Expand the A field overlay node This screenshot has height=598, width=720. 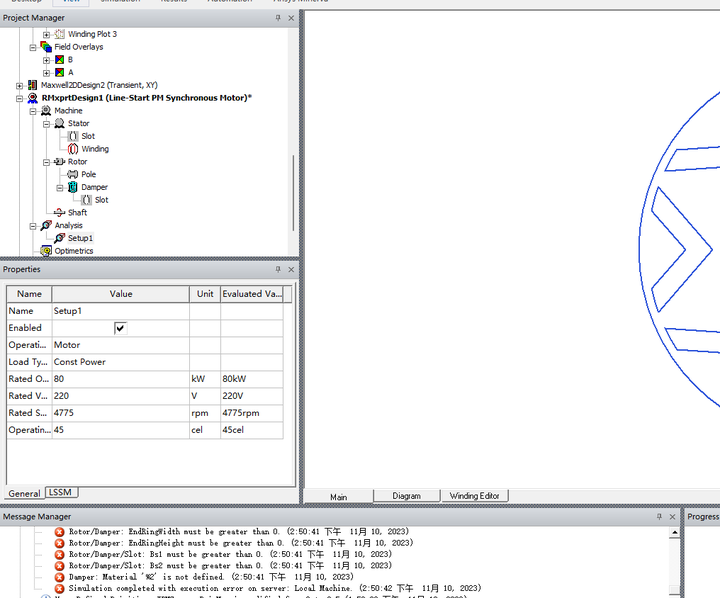pos(46,73)
